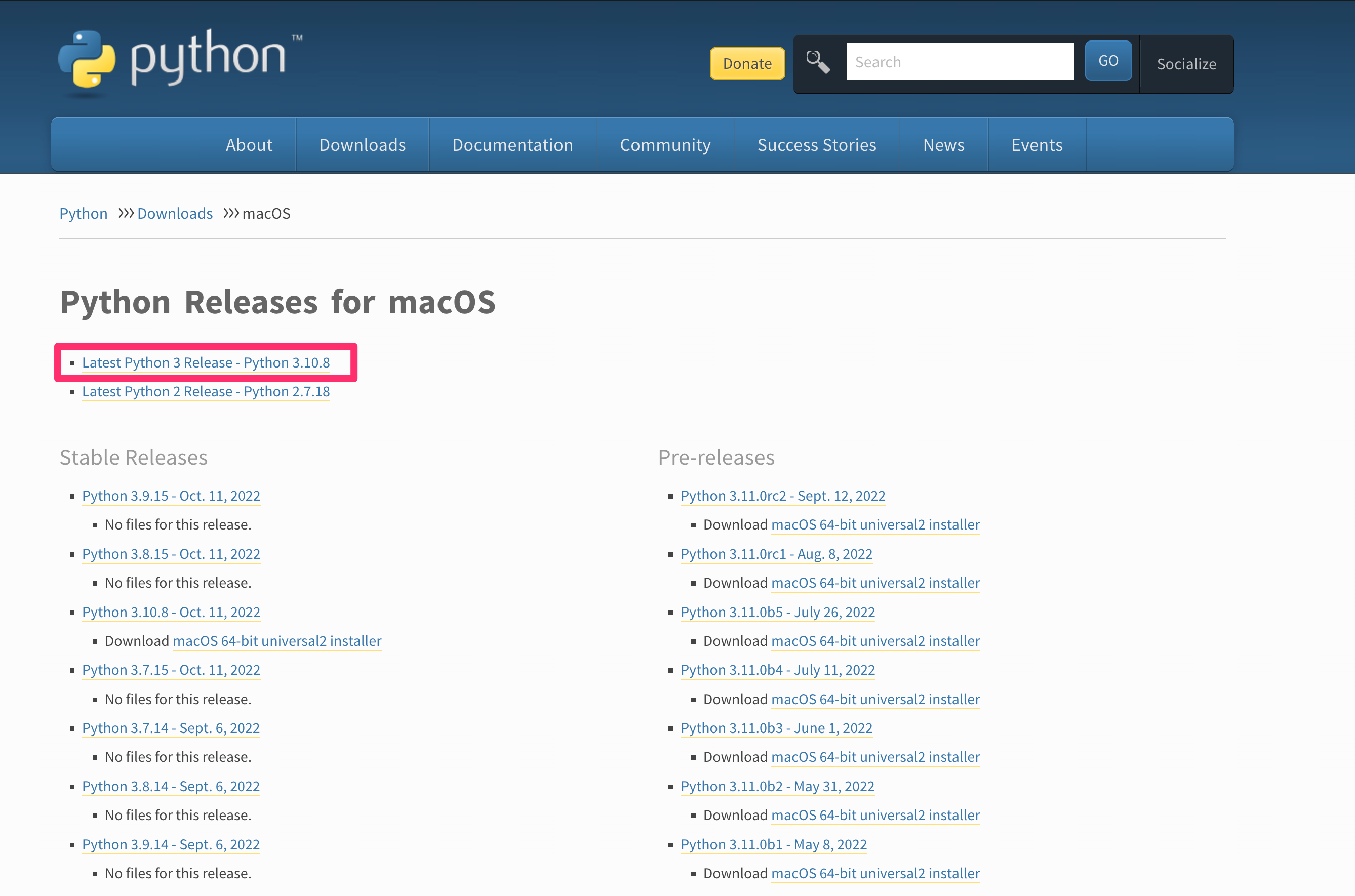Download 3.11.0b1 macOS universal2 installer
The width and height of the screenshot is (1355, 896).
tap(875, 873)
